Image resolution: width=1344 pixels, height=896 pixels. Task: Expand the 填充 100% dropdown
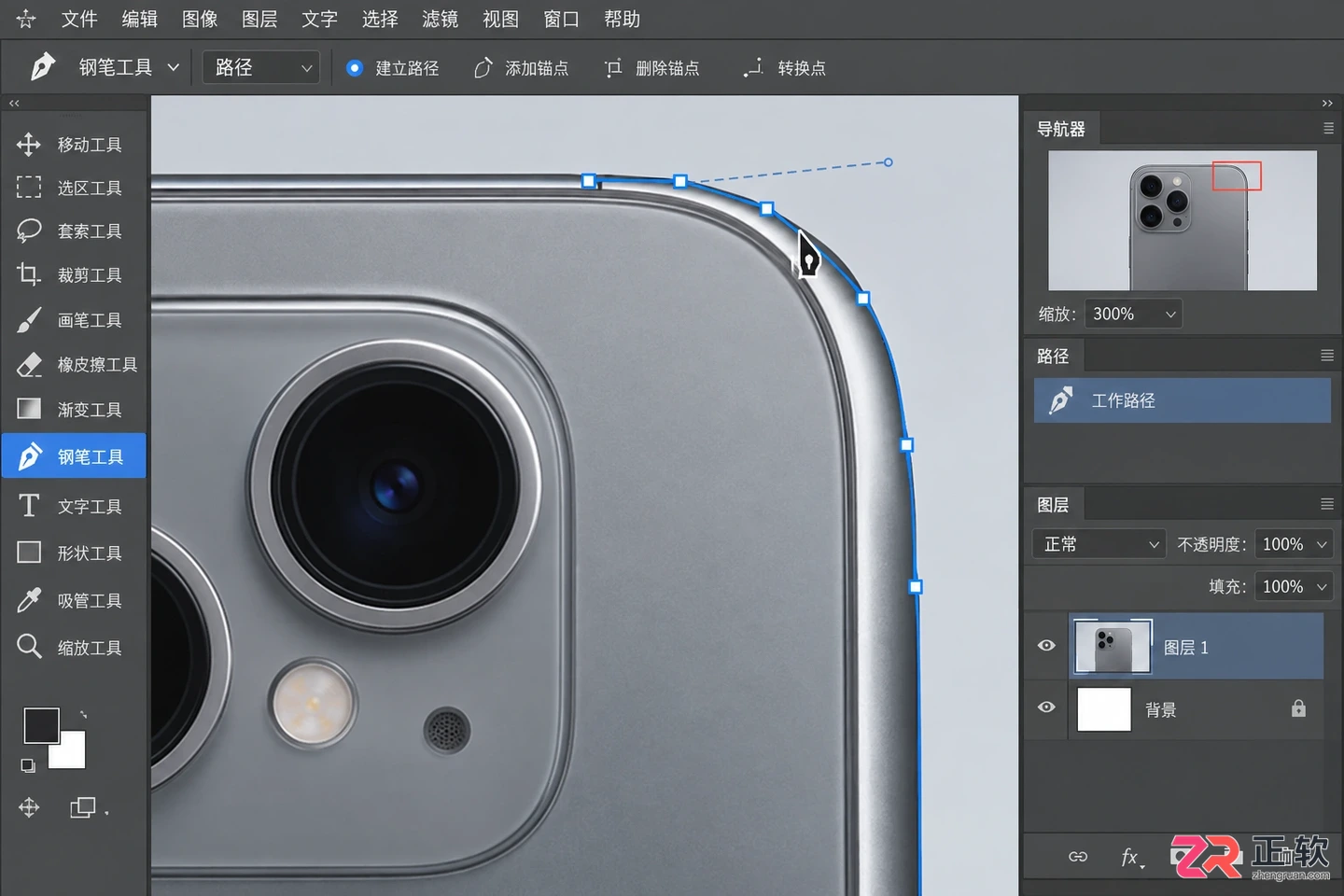[x=1294, y=586]
